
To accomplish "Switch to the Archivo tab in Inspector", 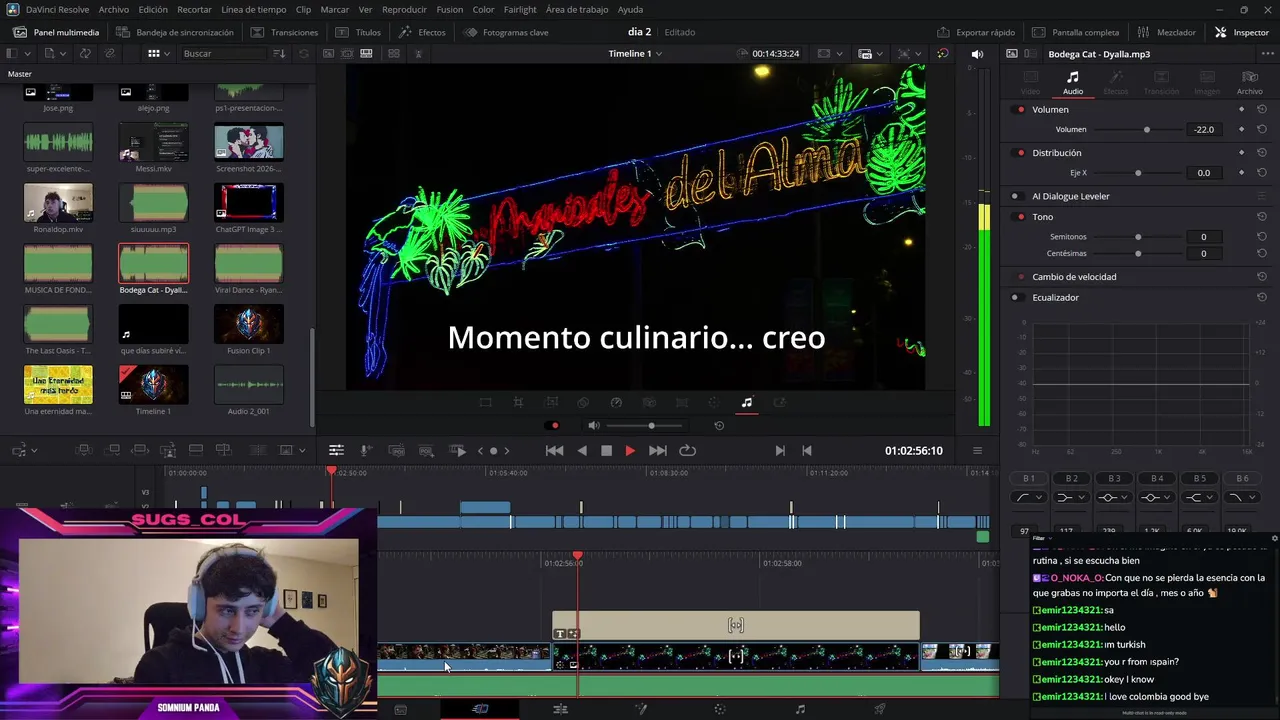I will pos(1249,83).
